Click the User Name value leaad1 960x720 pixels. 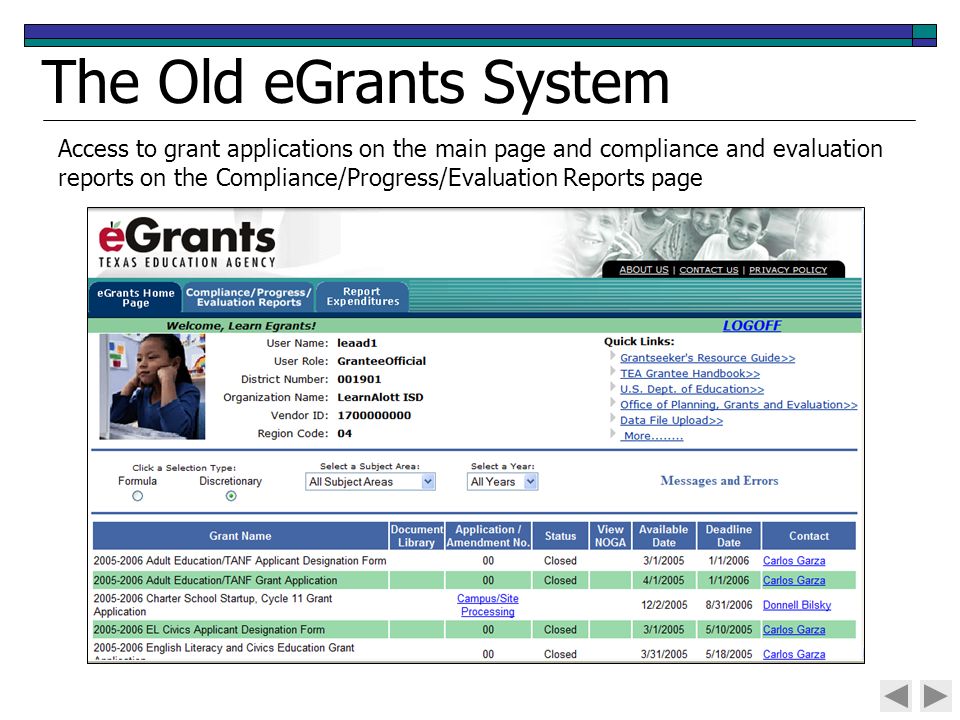(x=357, y=343)
